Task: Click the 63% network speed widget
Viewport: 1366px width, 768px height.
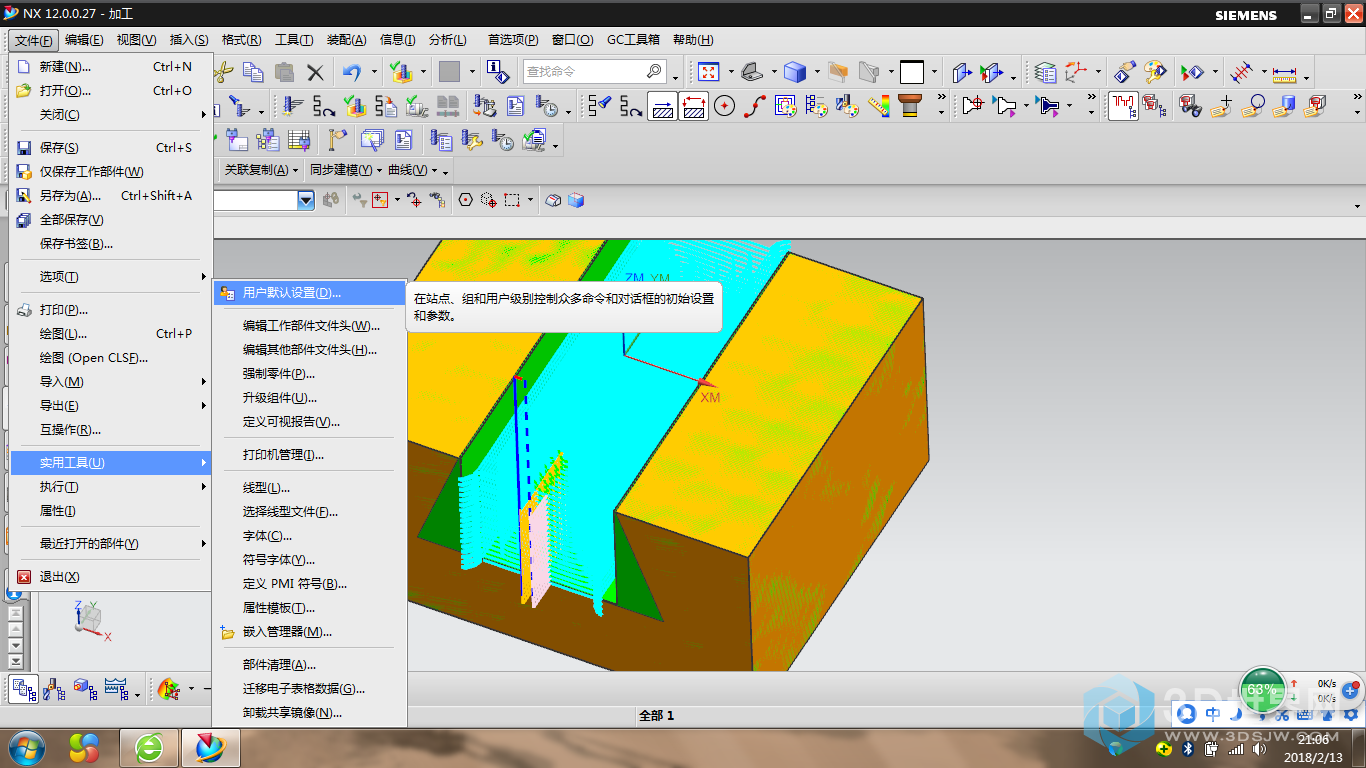Action: pyautogui.click(x=1262, y=690)
